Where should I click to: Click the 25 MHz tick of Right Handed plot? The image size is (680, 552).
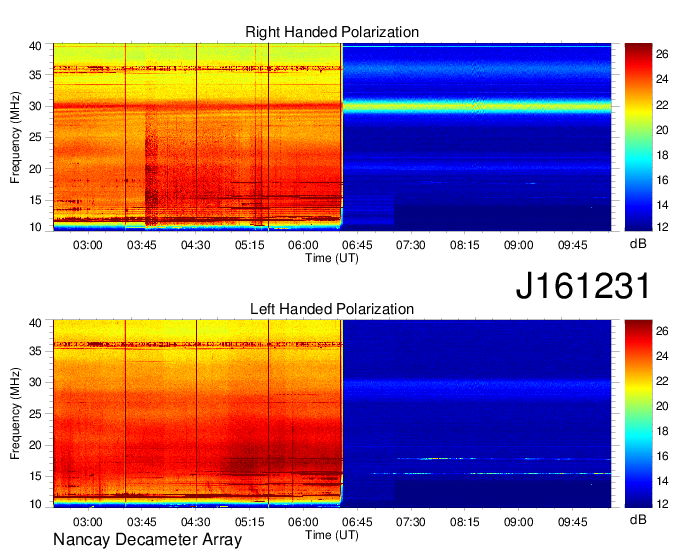coord(35,138)
